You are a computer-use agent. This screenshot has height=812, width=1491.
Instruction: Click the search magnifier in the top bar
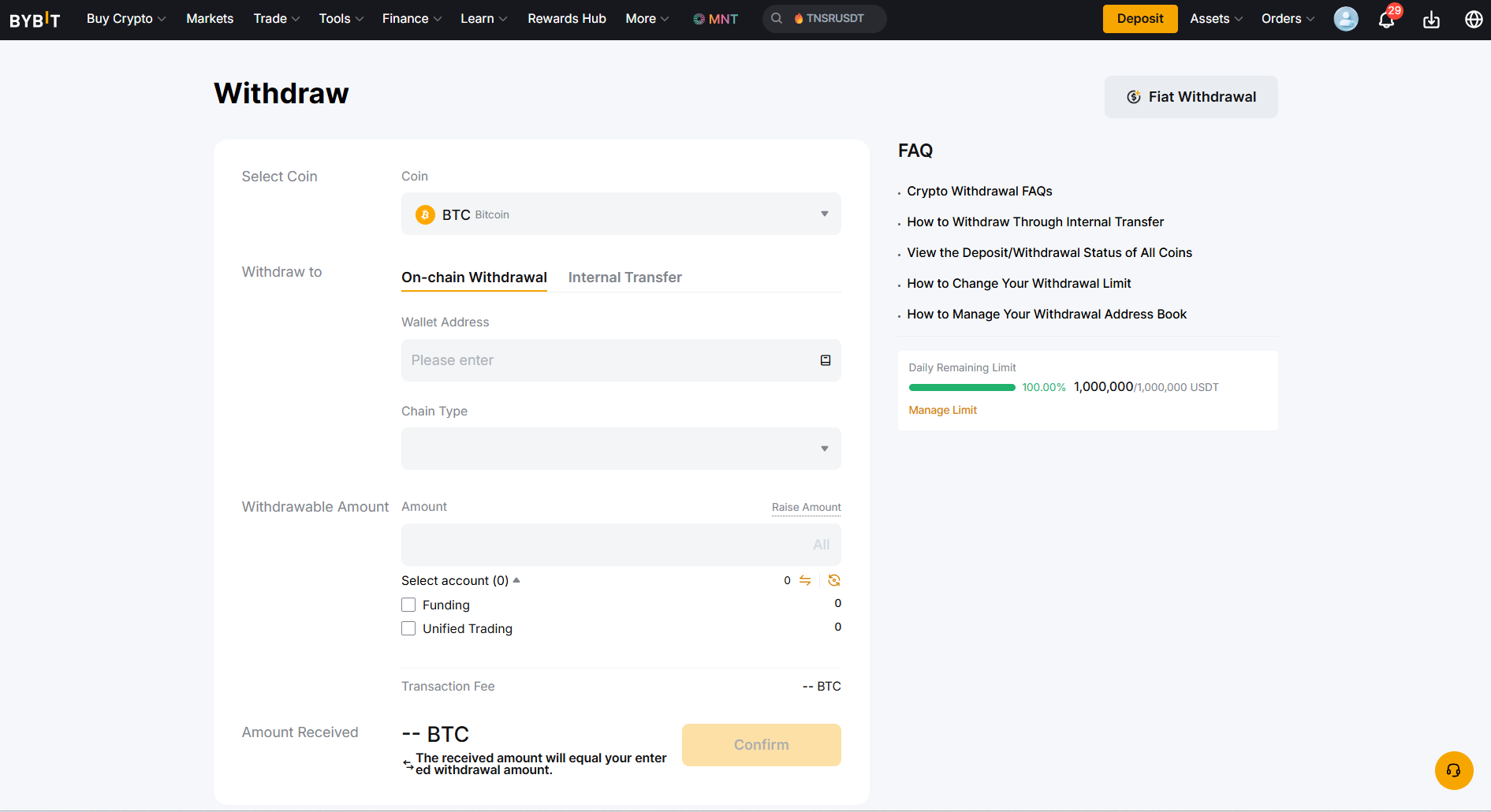pos(776,17)
